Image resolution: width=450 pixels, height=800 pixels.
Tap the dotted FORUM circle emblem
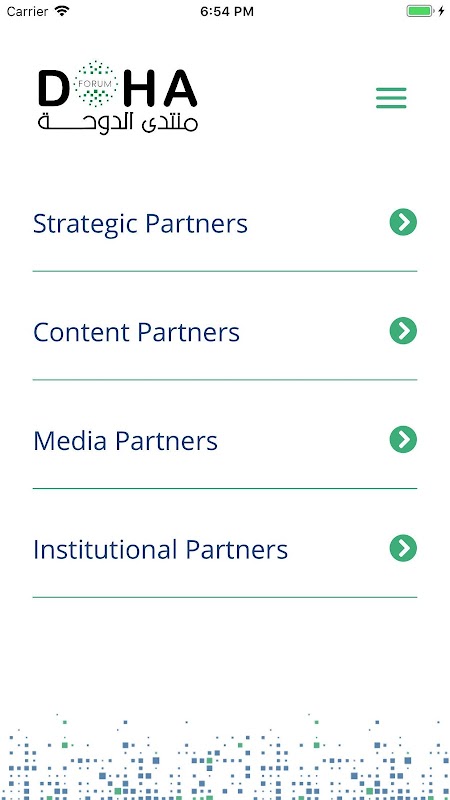pyautogui.click(x=95, y=83)
